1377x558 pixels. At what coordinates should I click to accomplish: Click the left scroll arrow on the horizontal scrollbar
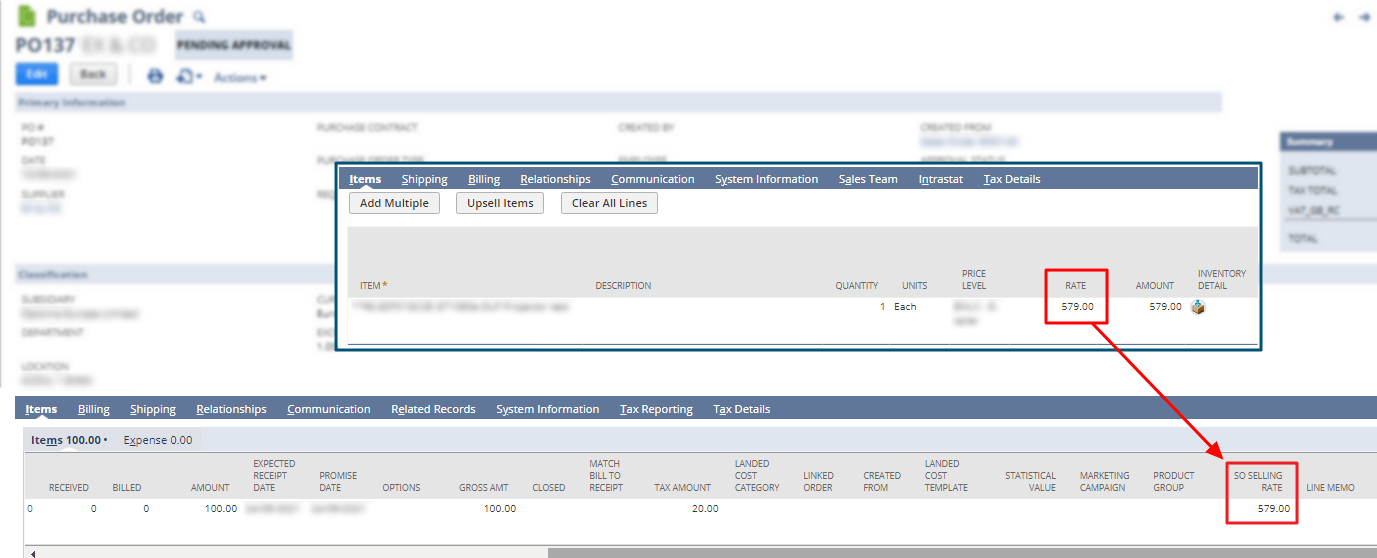click(33, 552)
